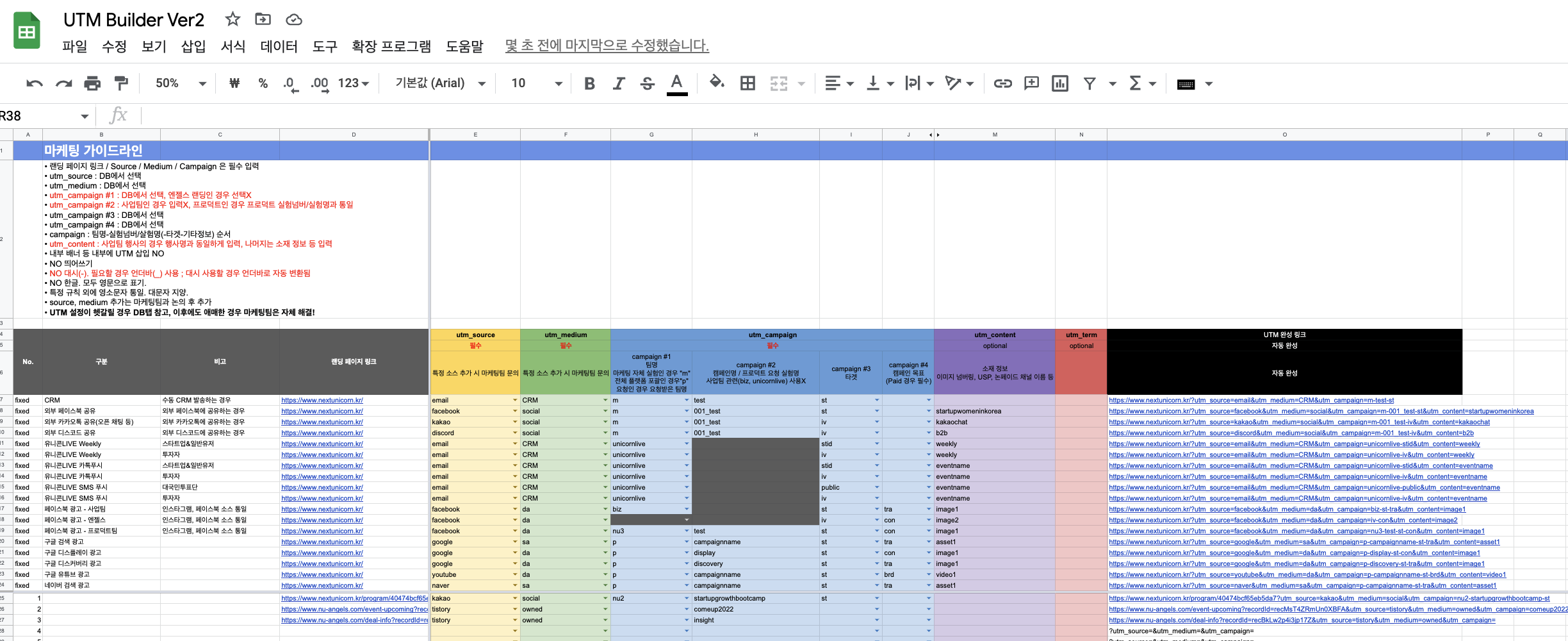This screenshot has width=1568, height=641.
Task: Create a filter with the funnel icon
Action: 1089,83
